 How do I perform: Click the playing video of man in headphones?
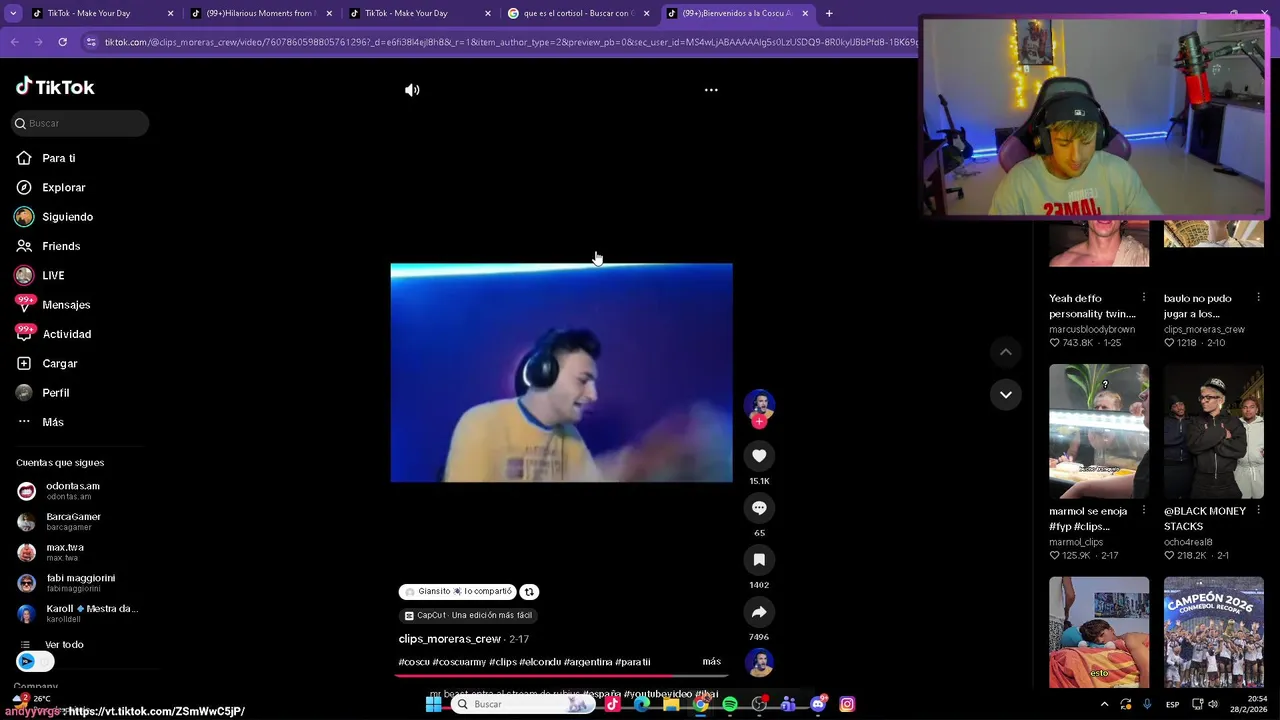561,373
